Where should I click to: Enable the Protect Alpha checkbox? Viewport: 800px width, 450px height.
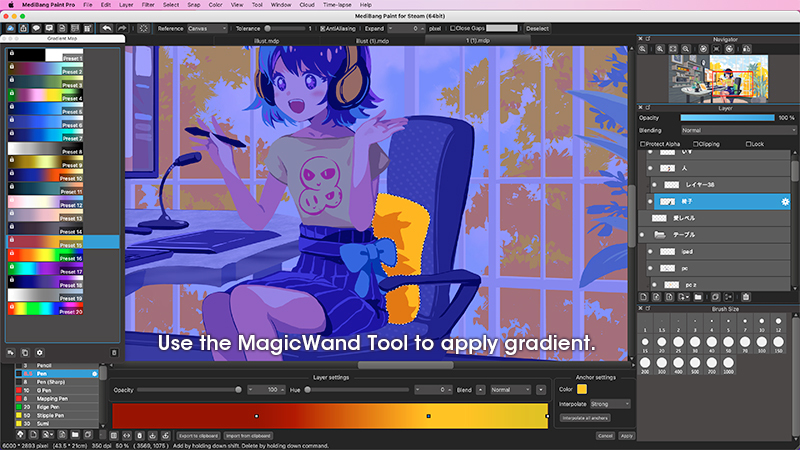[x=643, y=144]
